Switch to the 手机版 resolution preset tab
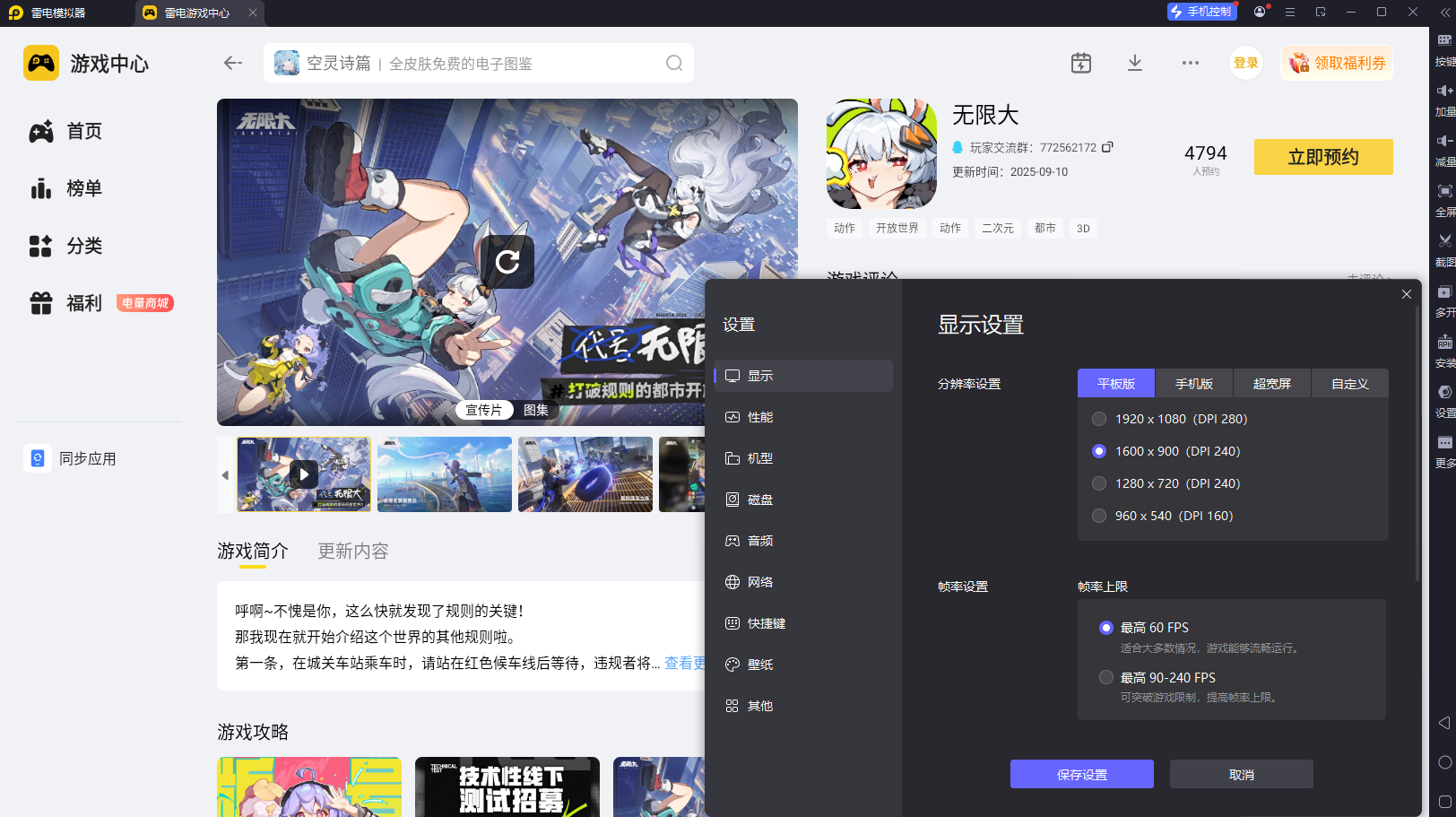Viewport: 1456px width, 817px height. 1194,383
